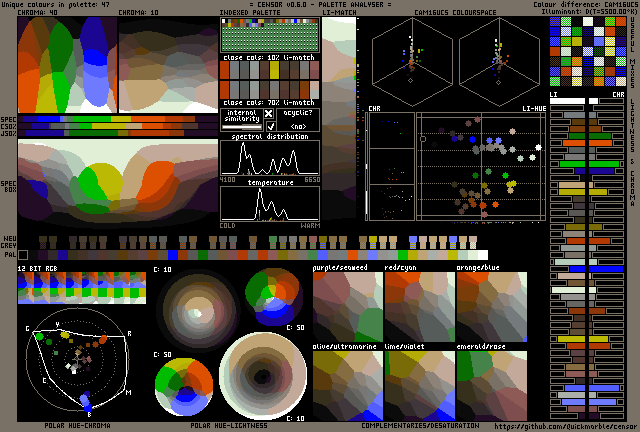Click the CENSOR v0.6.0 Palette Analyser title
Screen dimensions: 640x432
[320, 5]
